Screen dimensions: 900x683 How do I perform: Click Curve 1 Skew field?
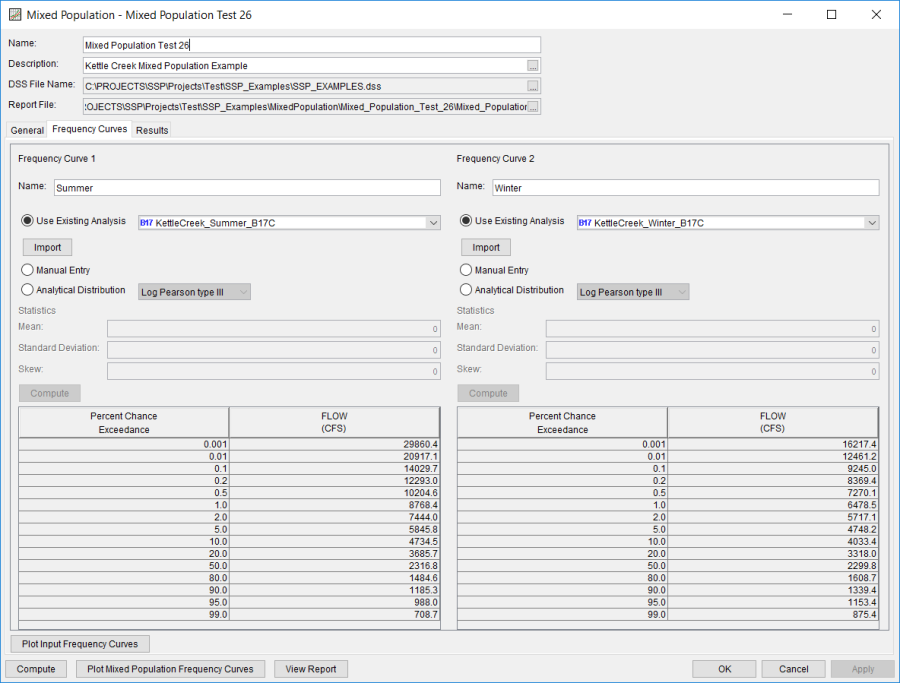274,371
